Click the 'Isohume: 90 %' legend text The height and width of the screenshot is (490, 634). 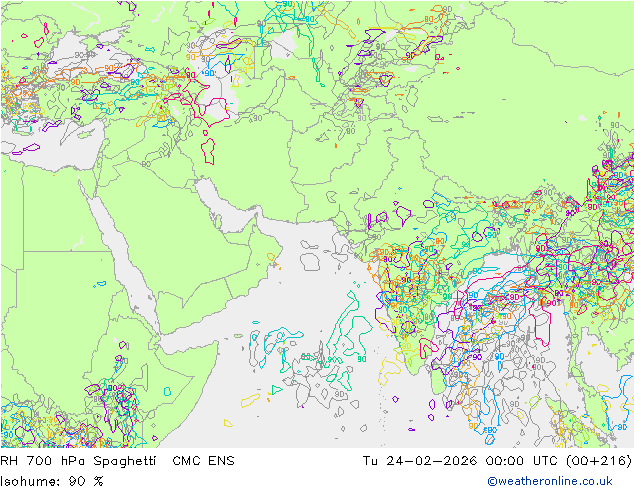[52, 481]
